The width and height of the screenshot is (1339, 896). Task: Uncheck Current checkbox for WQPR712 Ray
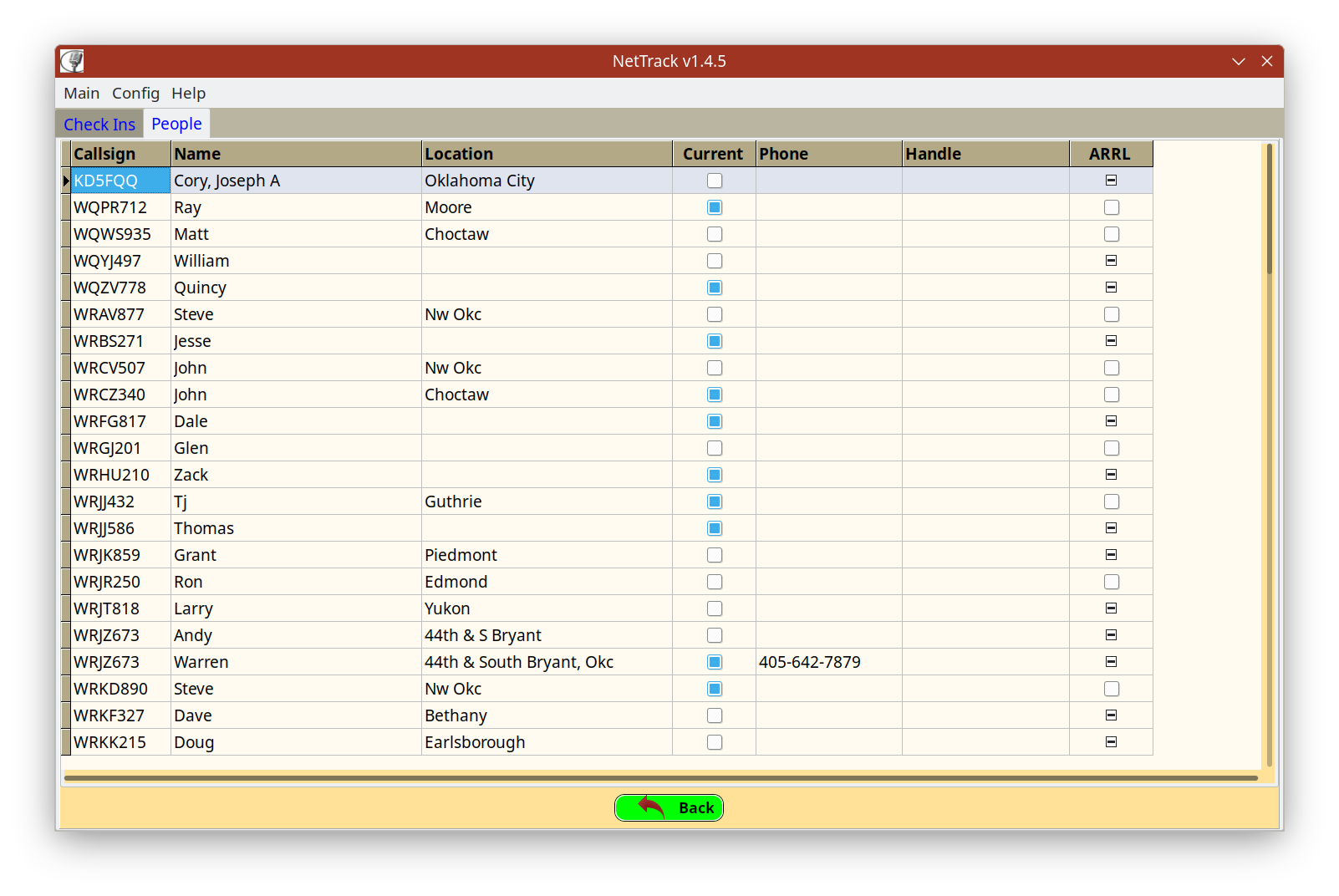tap(715, 207)
